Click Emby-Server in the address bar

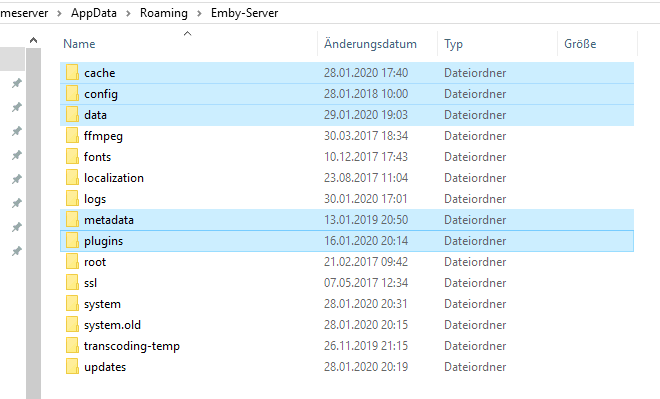point(245,13)
